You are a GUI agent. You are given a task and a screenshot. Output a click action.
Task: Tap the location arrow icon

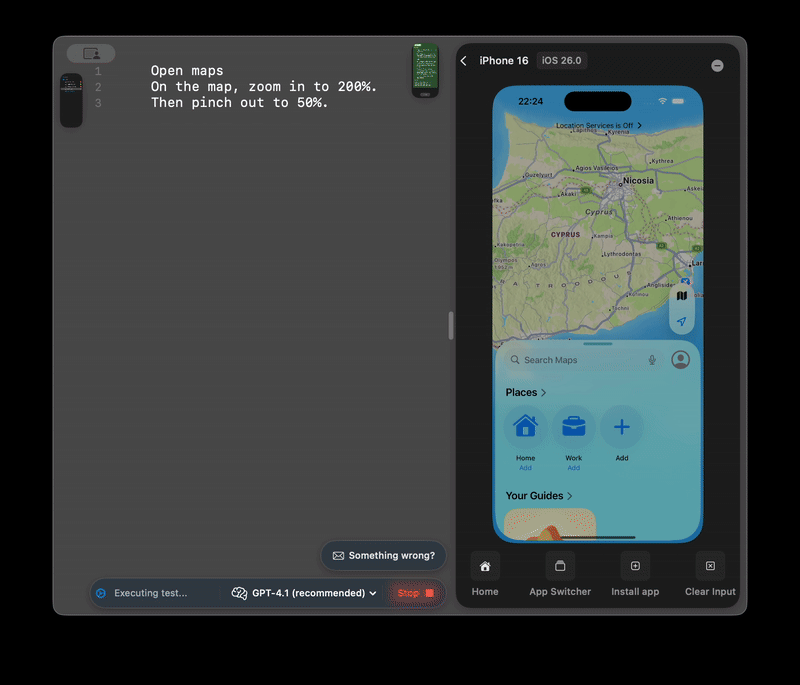(x=681, y=321)
